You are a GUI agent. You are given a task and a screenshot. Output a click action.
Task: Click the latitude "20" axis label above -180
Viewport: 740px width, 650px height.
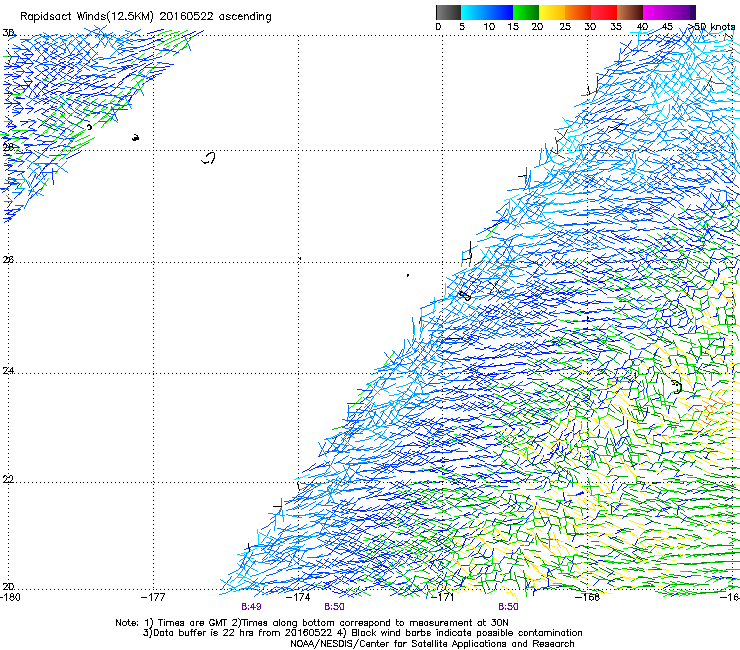click(x=8, y=587)
